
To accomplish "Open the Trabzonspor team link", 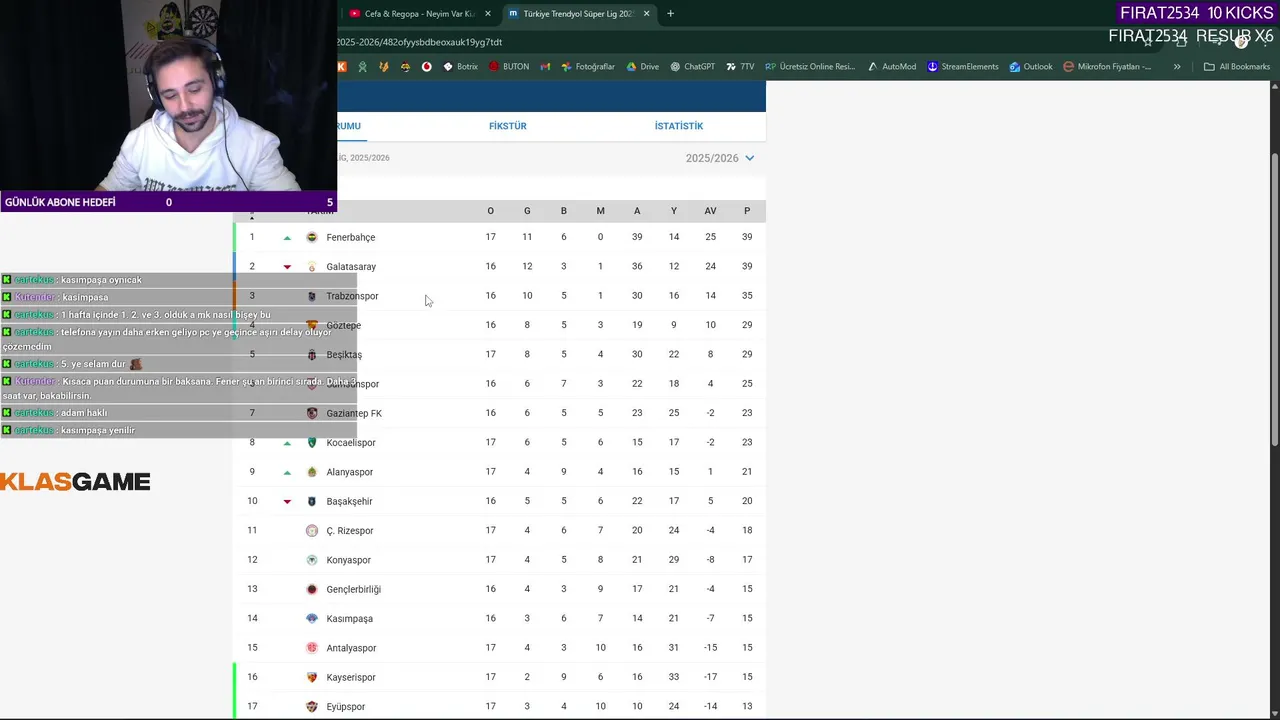I will 352,296.
